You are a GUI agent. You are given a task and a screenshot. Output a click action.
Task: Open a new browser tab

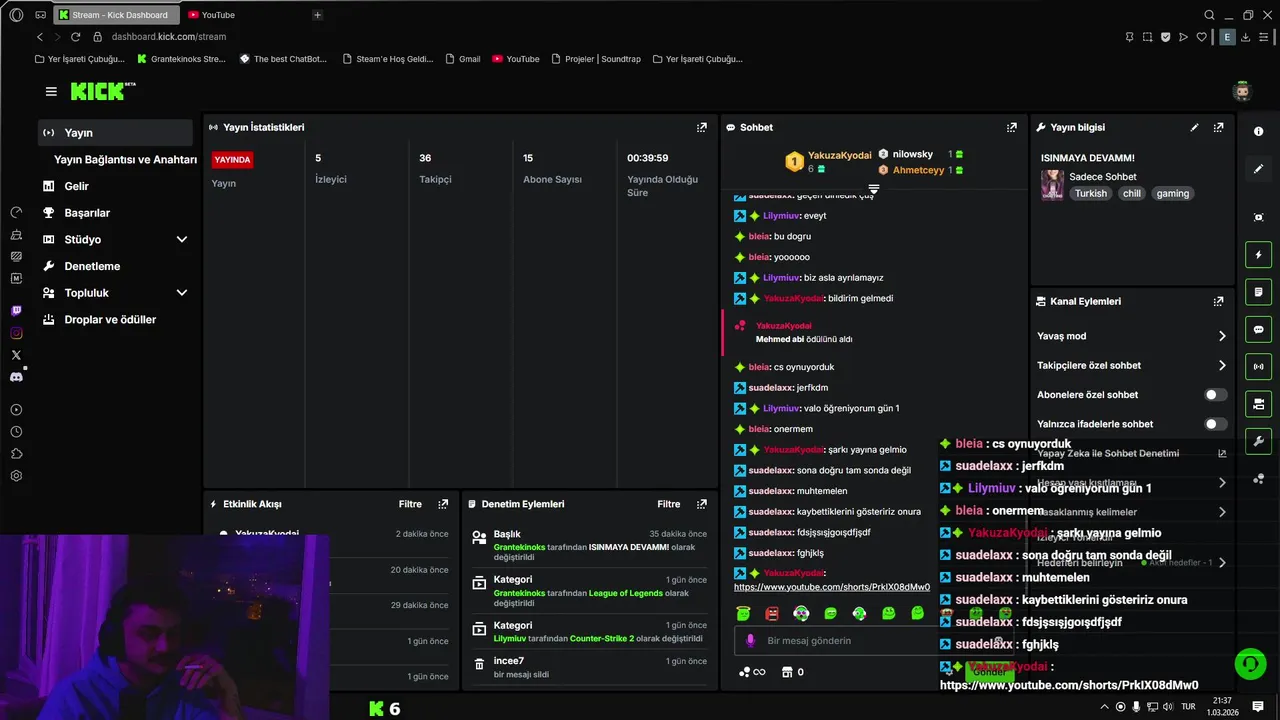click(x=317, y=15)
